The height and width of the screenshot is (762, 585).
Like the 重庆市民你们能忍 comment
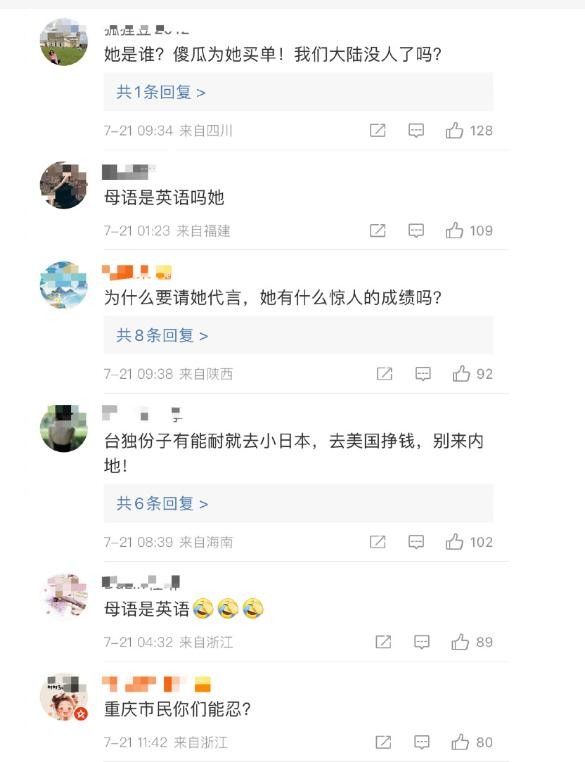coord(460,742)
